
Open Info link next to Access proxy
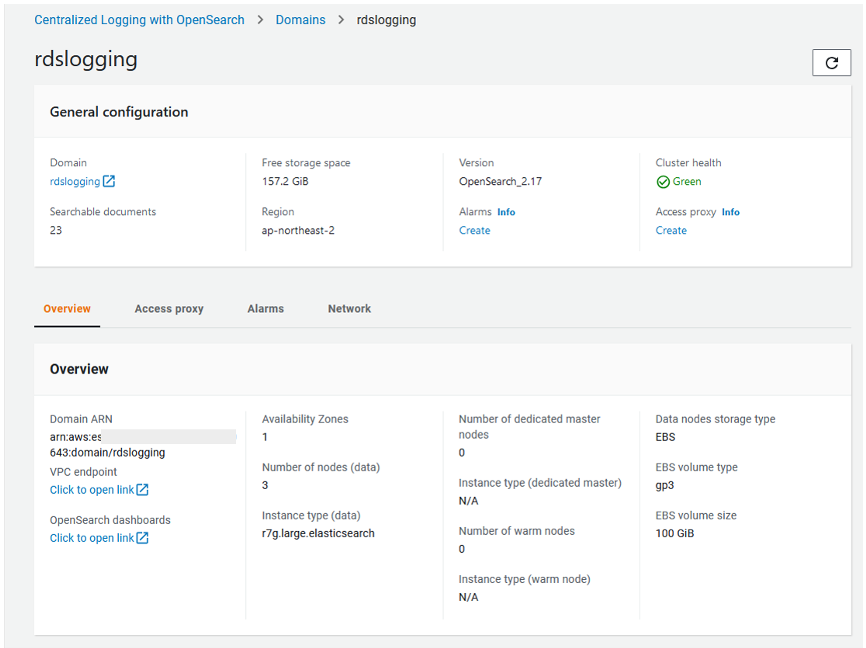tap(731, 212)
